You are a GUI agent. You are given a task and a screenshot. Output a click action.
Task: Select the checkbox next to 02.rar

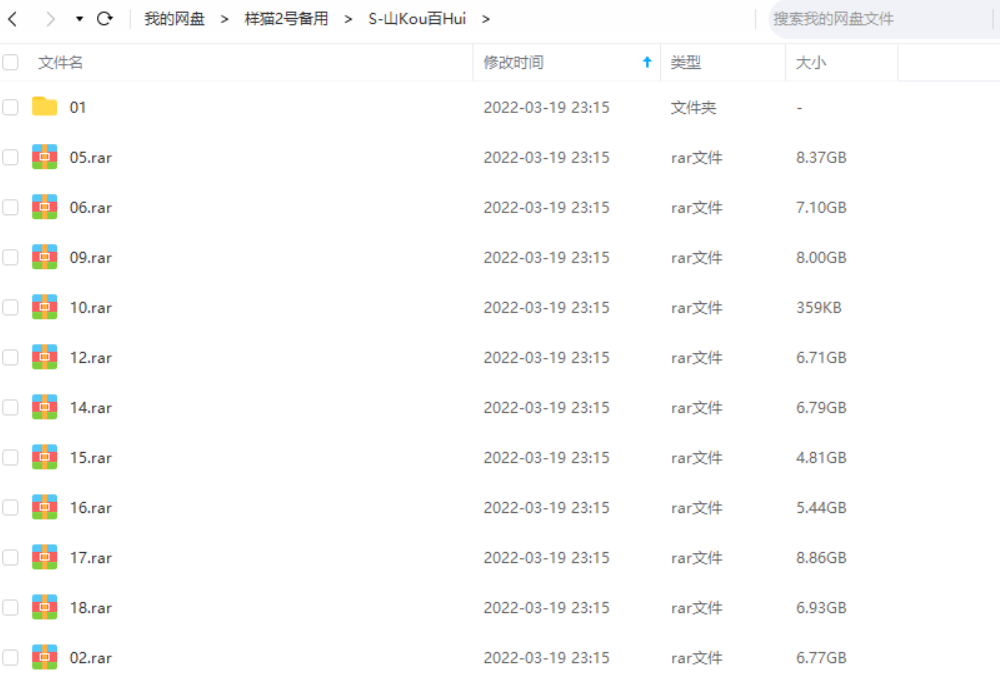pyautogui.click(x=11, y=658)
